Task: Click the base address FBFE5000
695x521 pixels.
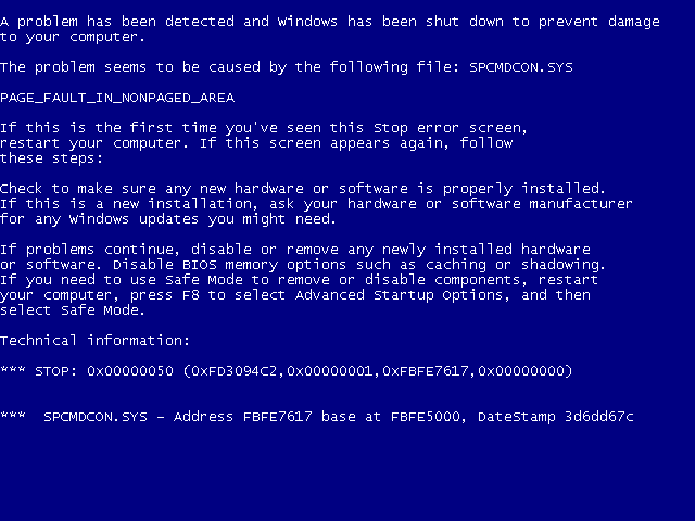Action: point(425,417)
